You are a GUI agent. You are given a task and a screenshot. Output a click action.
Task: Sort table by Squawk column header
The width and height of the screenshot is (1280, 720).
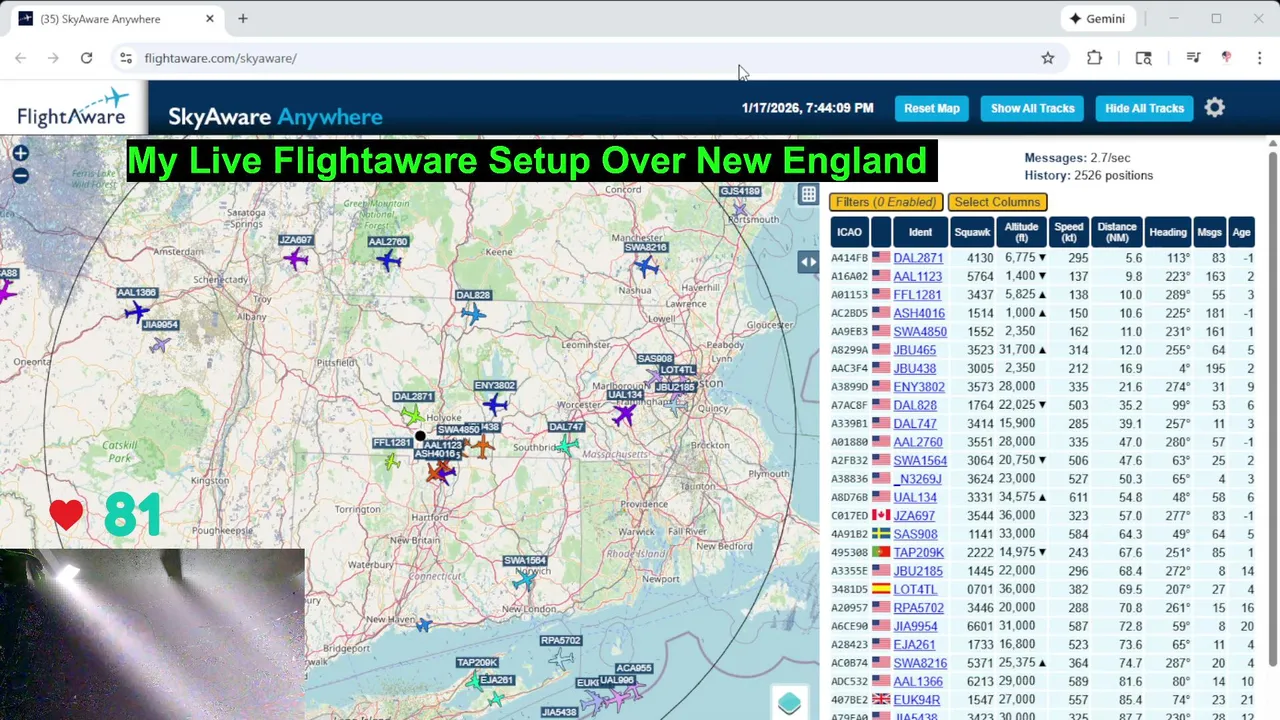pos(972,232)
